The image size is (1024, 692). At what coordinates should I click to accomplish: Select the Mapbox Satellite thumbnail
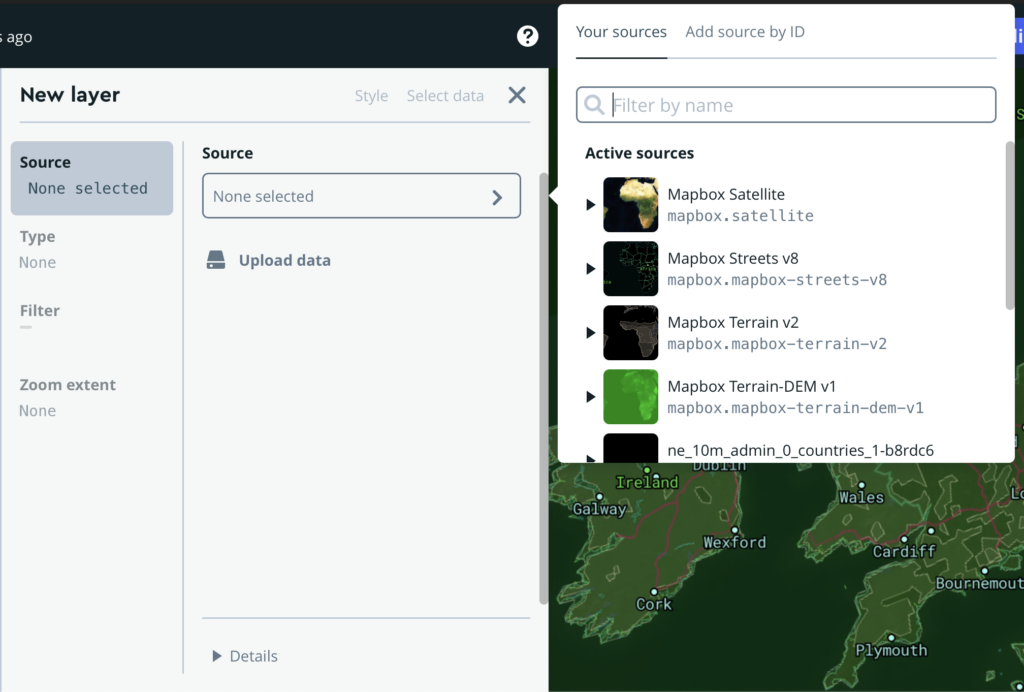[631, 204]
